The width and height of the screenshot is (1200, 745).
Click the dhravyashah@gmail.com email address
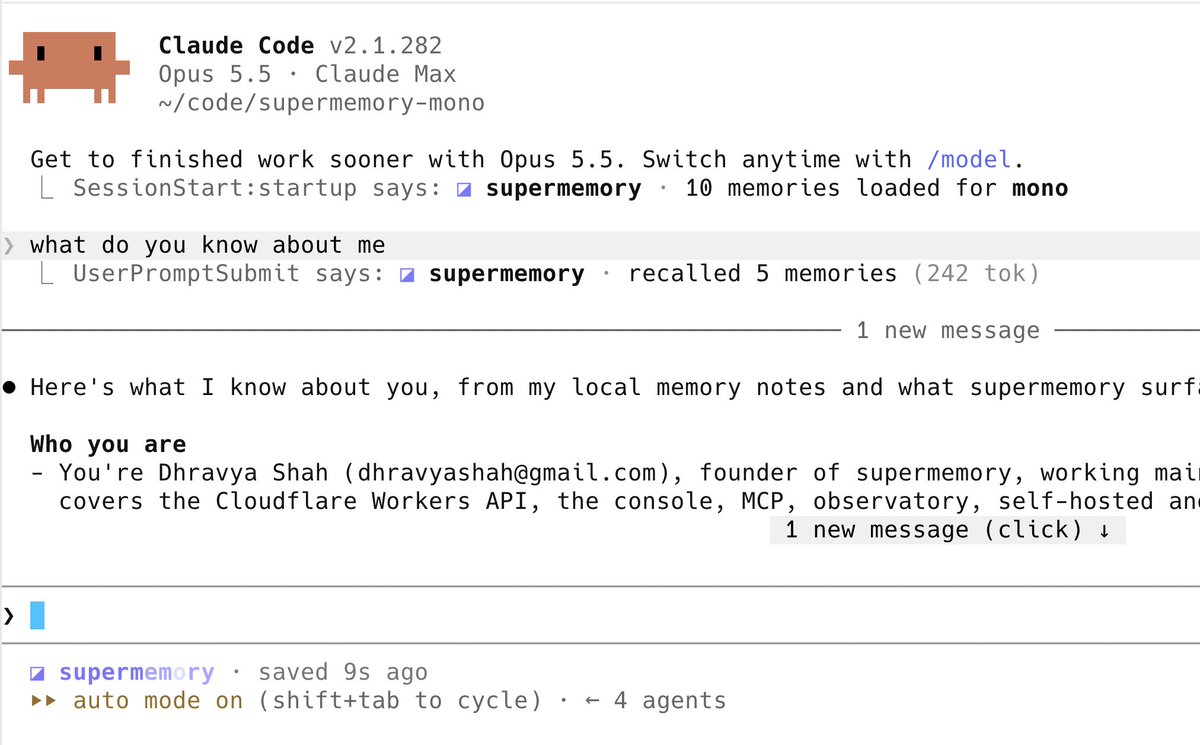(x=513, y=473)
